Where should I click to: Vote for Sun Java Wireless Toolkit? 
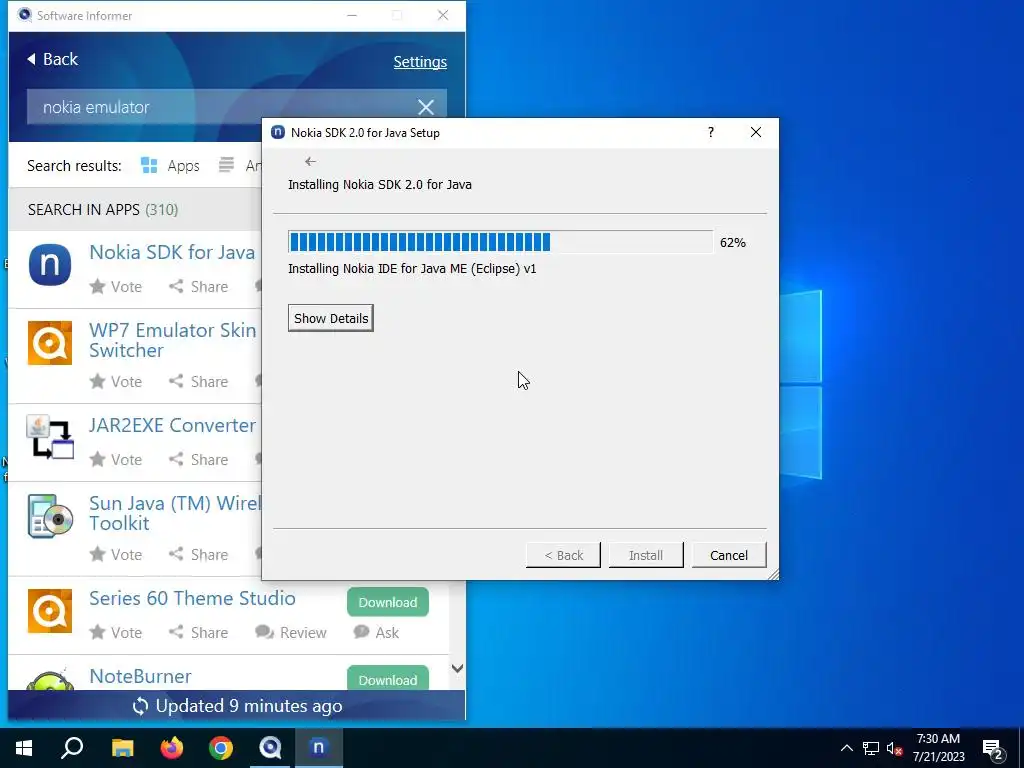coord(116,554)
